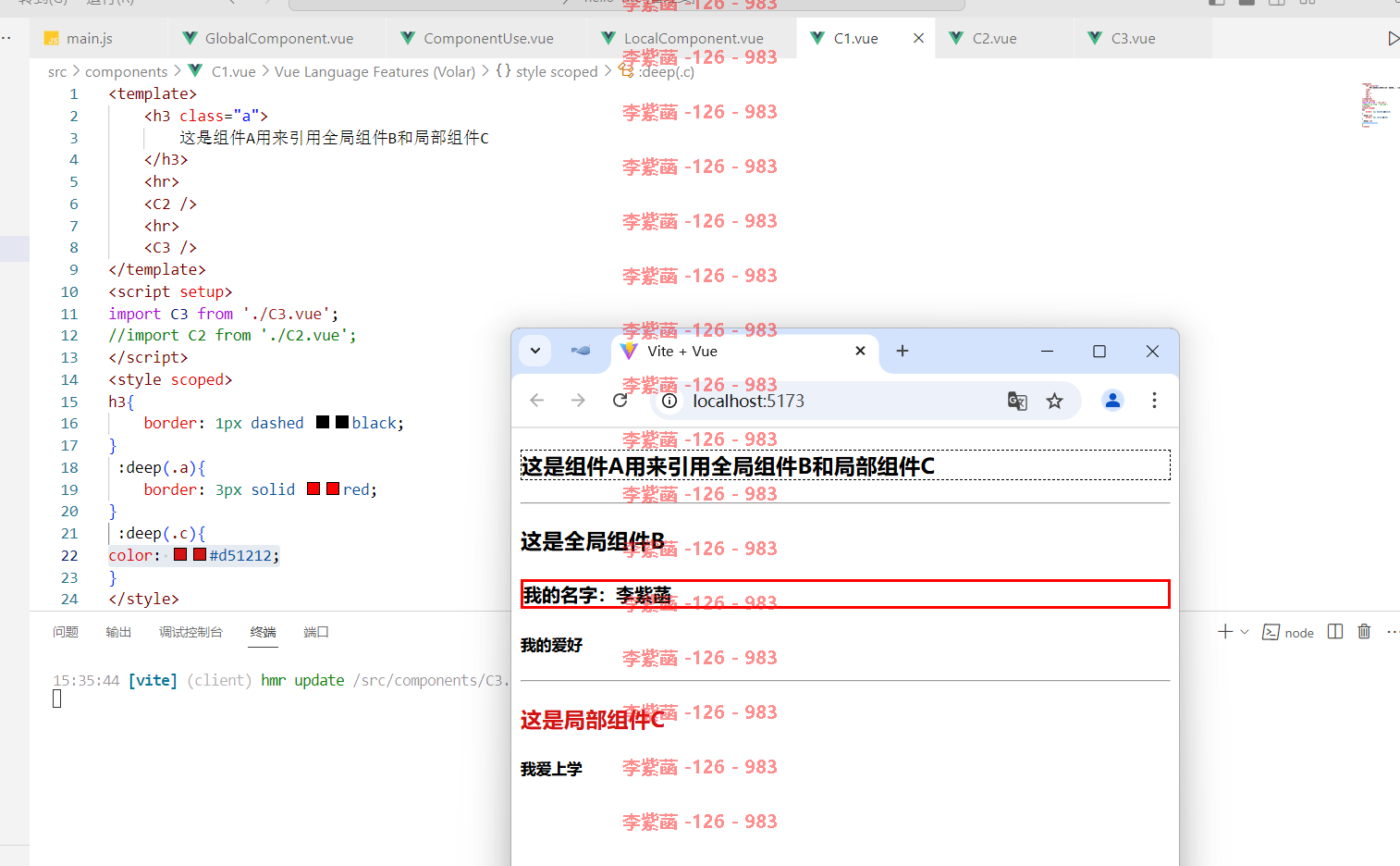
Task: Open the 'style scoped' breadcrumb
Action: click(557, 71)
